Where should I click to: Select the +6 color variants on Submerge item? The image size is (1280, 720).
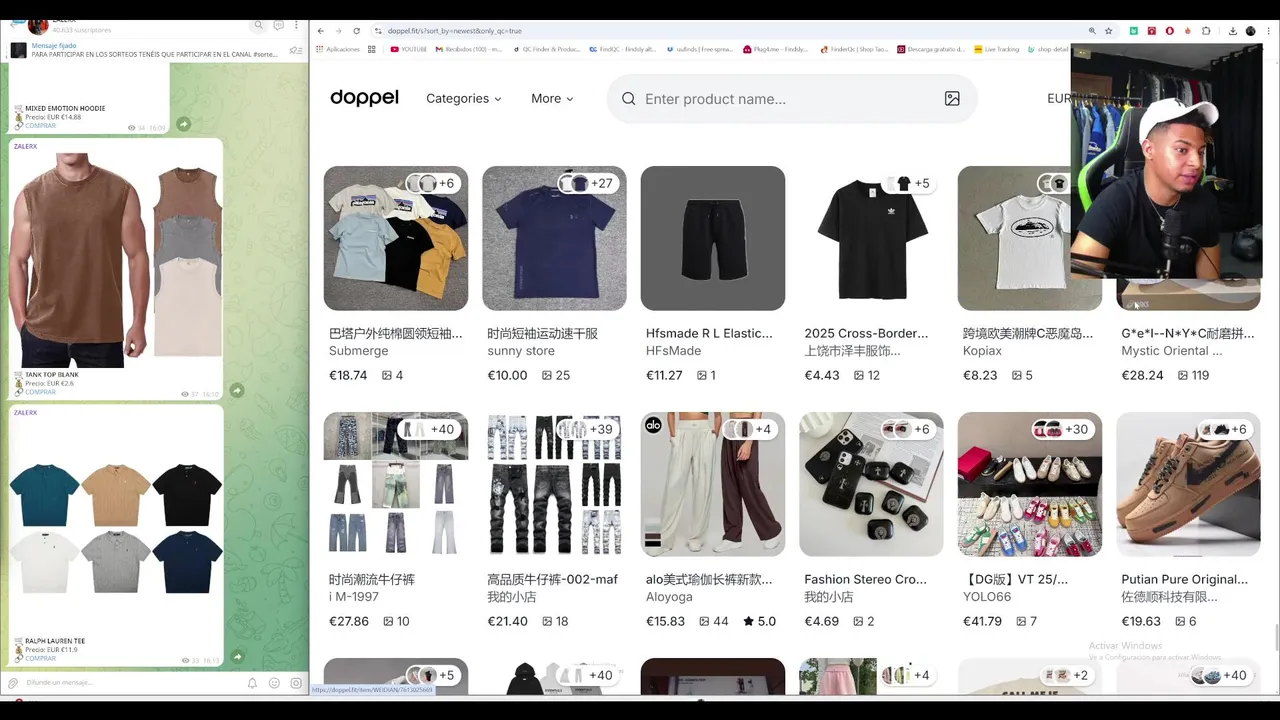[x=432, y=183]
